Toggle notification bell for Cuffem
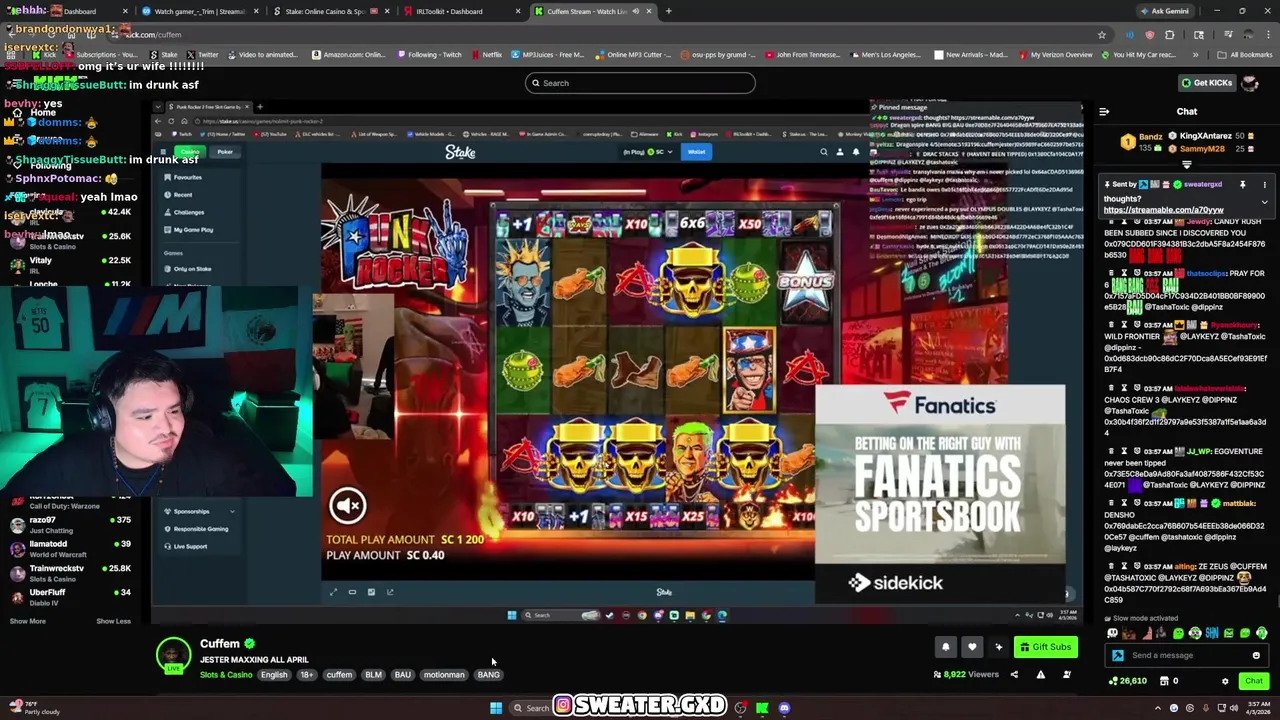The height and width of the screenshot is (720, 1280). pyautogui.click(x=945, y=647)
